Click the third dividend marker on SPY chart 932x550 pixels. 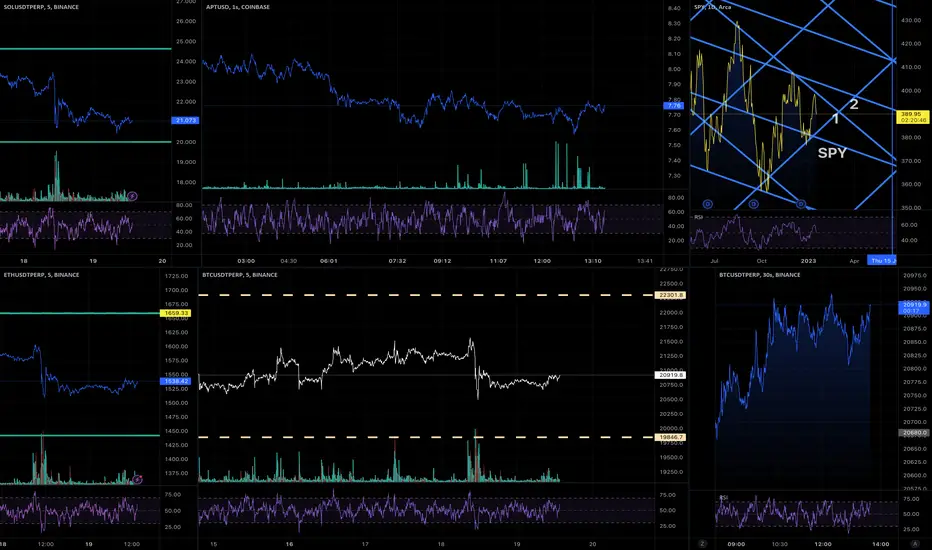801,204
